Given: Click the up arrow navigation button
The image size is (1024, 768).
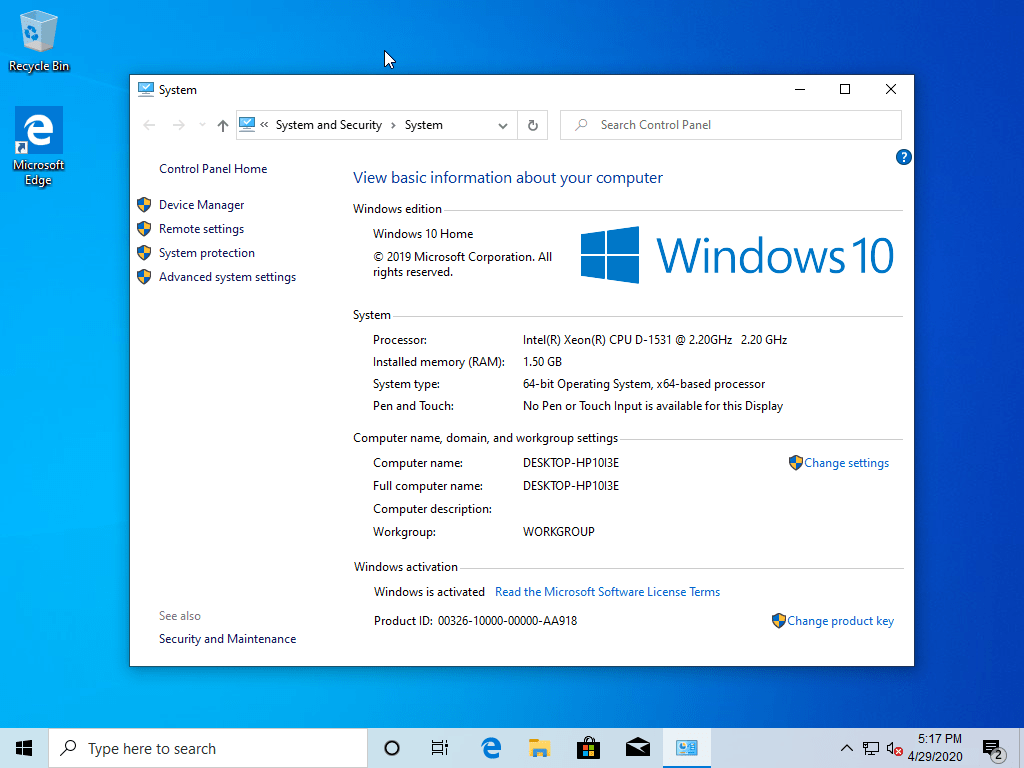Looking at the screenshot, I should [223, 125].
